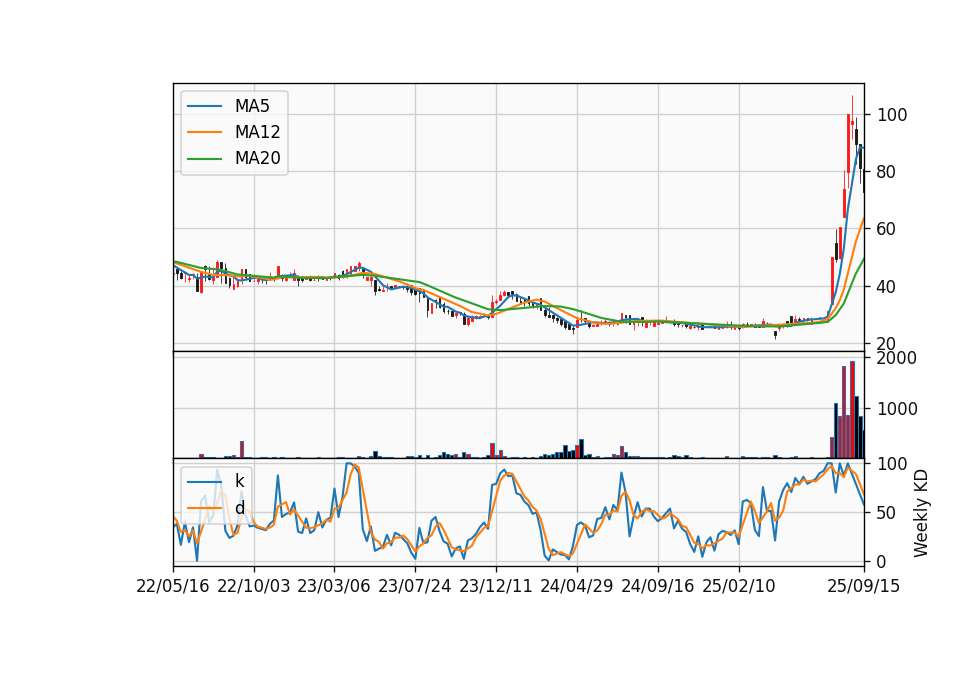Viewport: 960px width, 690px height.
Task: Click the volume axis value 1000
Action: pyautogui.click(x=897, y=409)
